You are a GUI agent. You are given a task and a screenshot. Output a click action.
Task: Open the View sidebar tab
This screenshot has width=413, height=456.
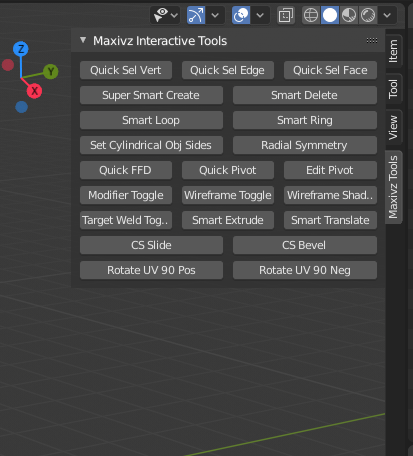[393, 127]
